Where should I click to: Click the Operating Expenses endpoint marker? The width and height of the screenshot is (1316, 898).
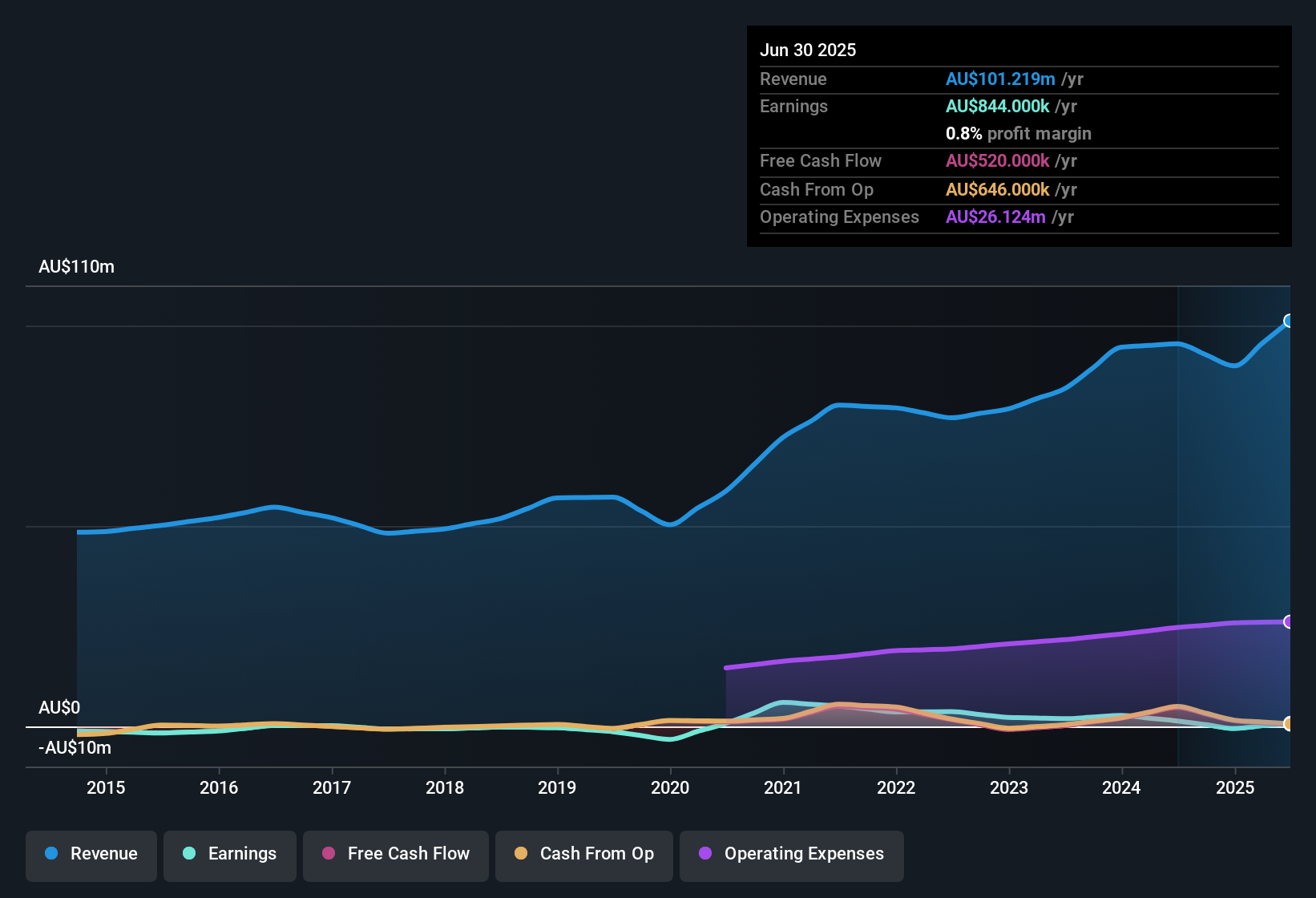(1288, 621)
